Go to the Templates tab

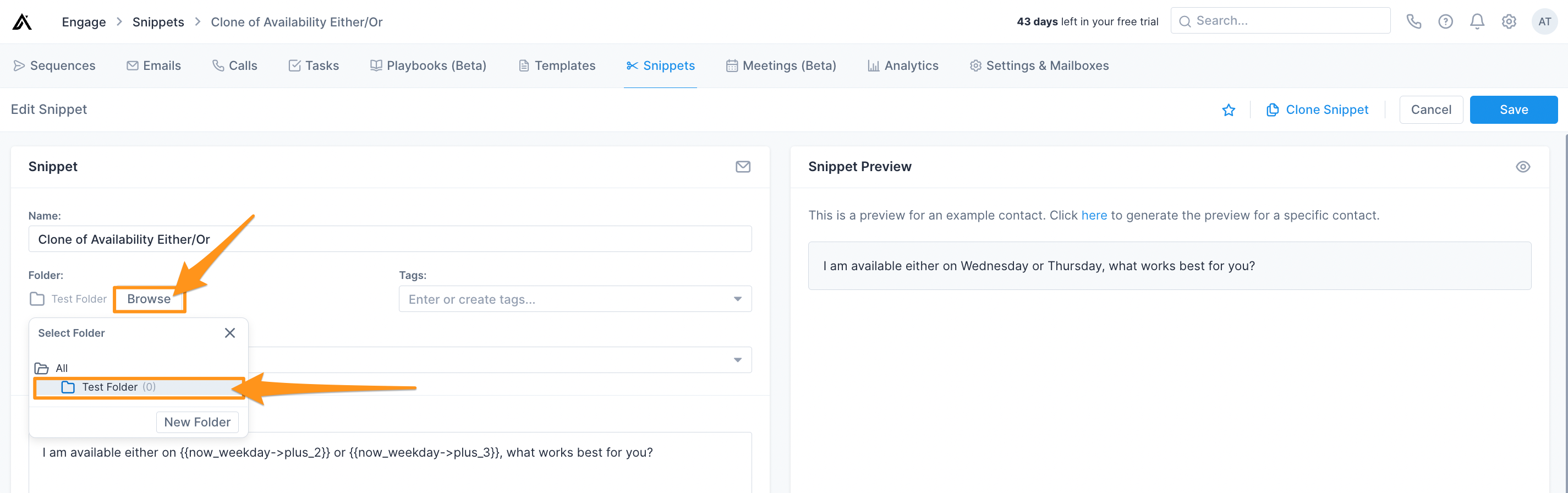[x=557, y=65]
